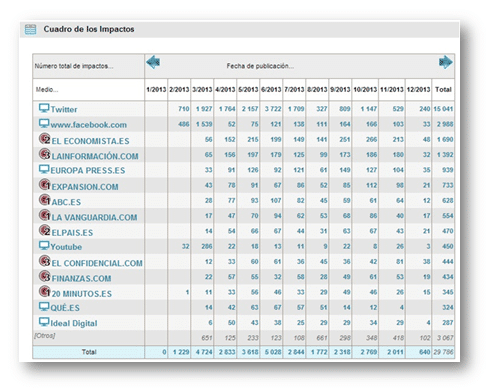
Task: Click the euro badge icon next to FINANZAS.COM
Action: [x=44, y=276]
